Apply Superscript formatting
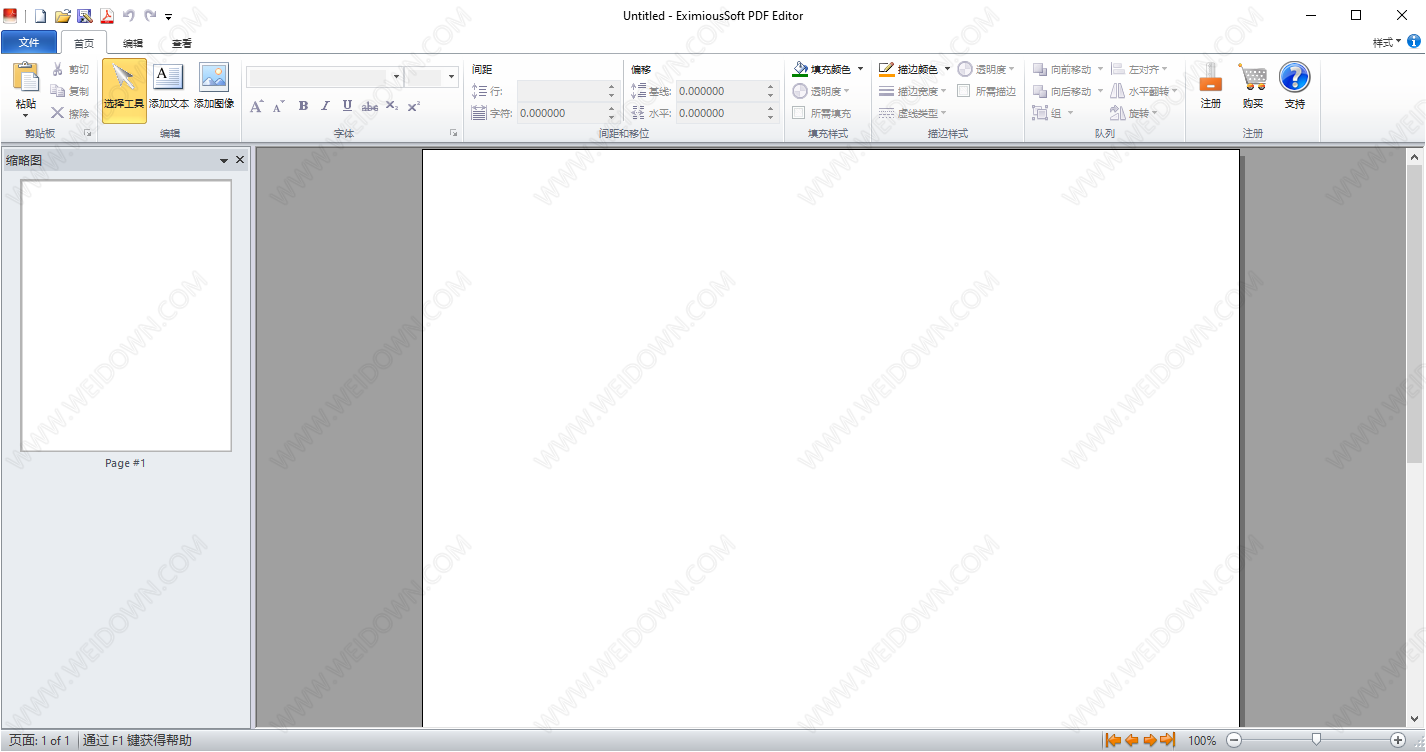Image resolution: width=1426 pixels, height=752 pixels. click(414, 106)
